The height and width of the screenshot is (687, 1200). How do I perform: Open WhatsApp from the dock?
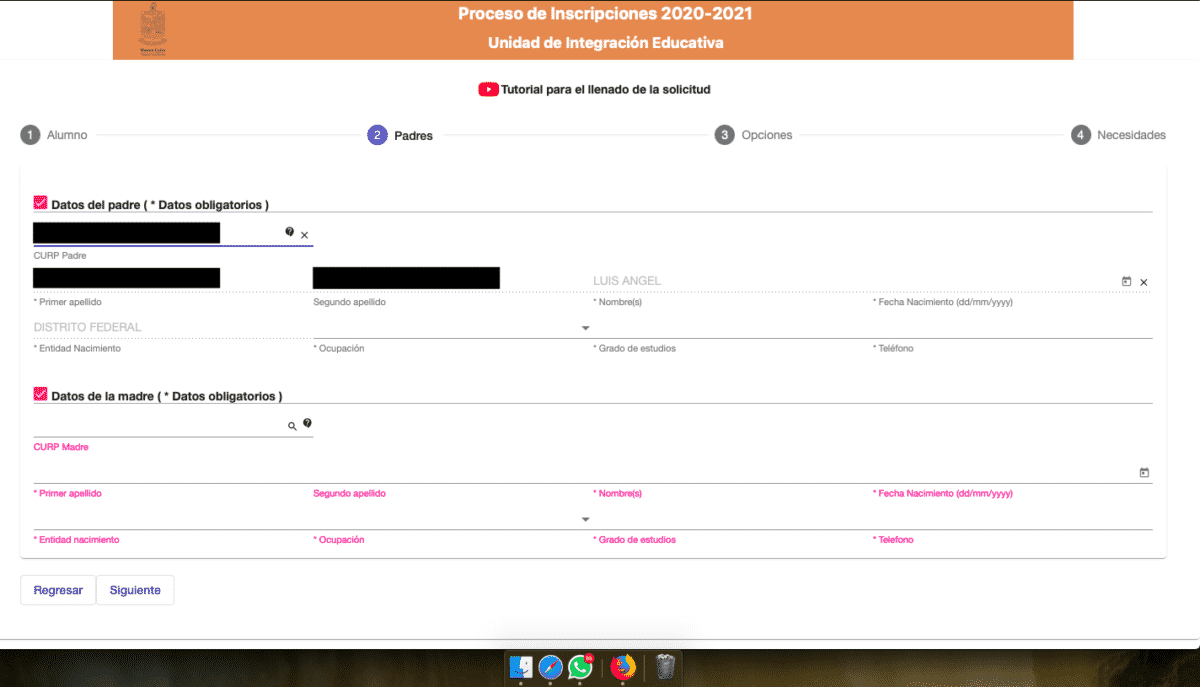(580, 667)
